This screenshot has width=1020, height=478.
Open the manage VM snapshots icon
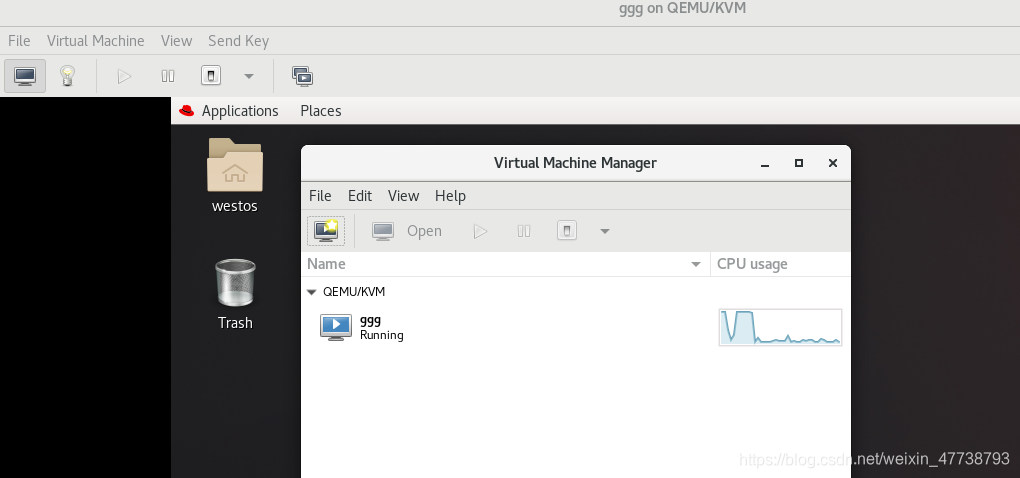point(302,77)
